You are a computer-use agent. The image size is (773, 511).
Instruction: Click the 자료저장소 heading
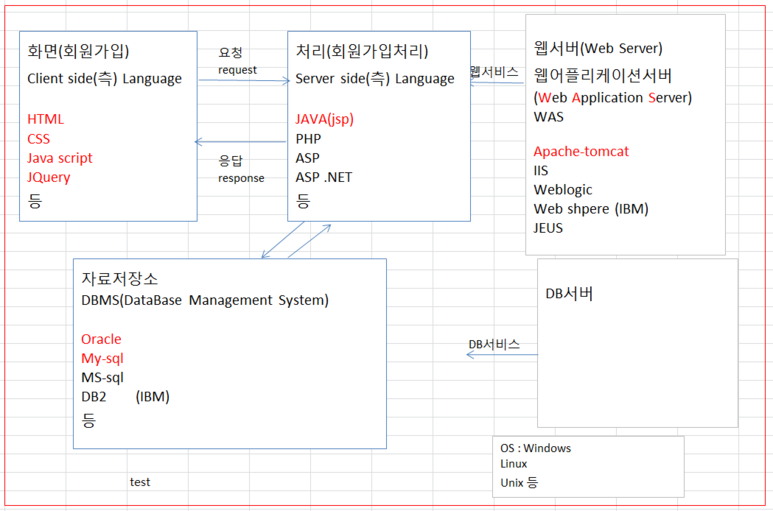click(120, 278)
